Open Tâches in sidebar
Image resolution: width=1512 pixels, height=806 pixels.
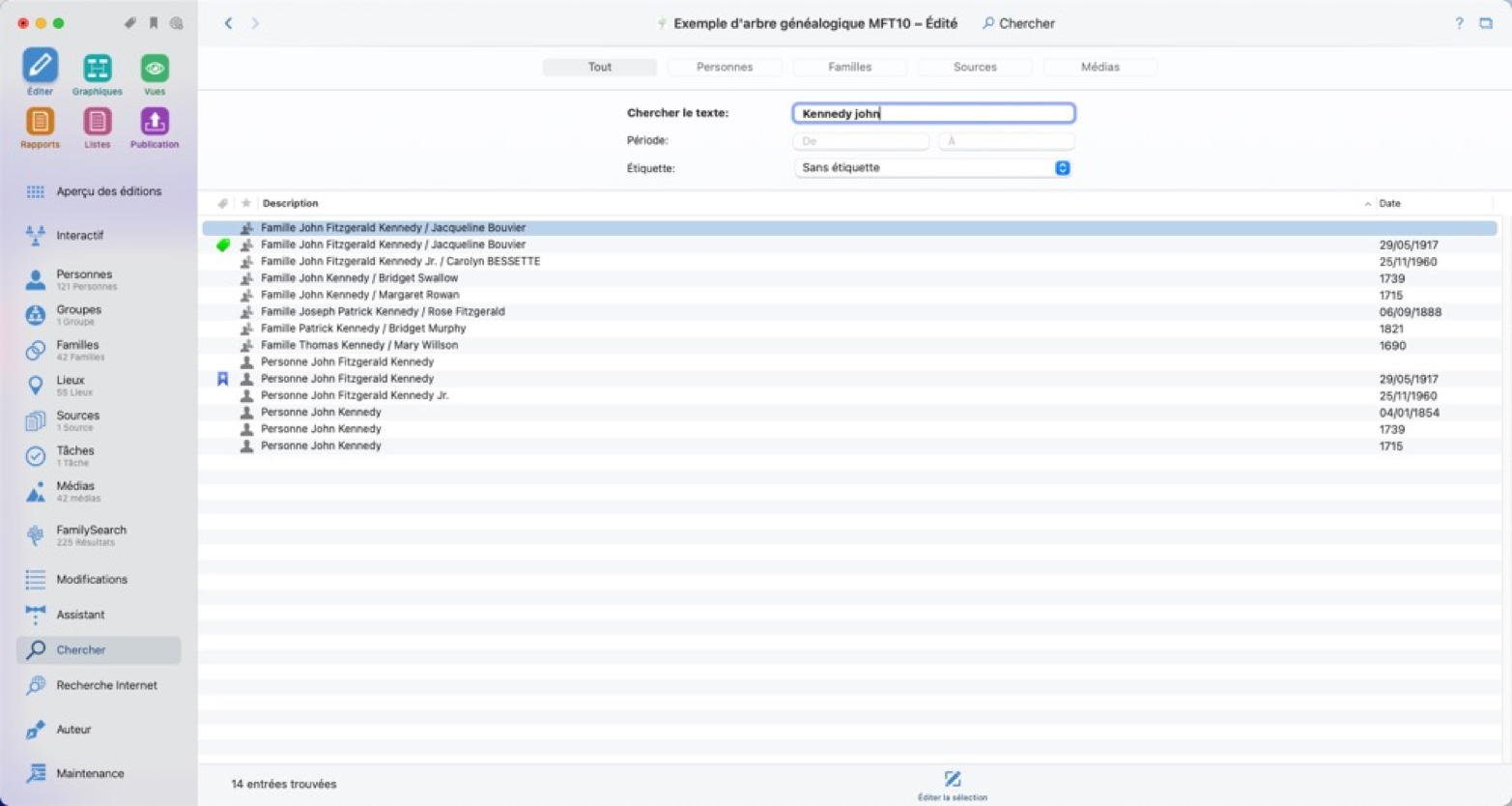(99, 456)
